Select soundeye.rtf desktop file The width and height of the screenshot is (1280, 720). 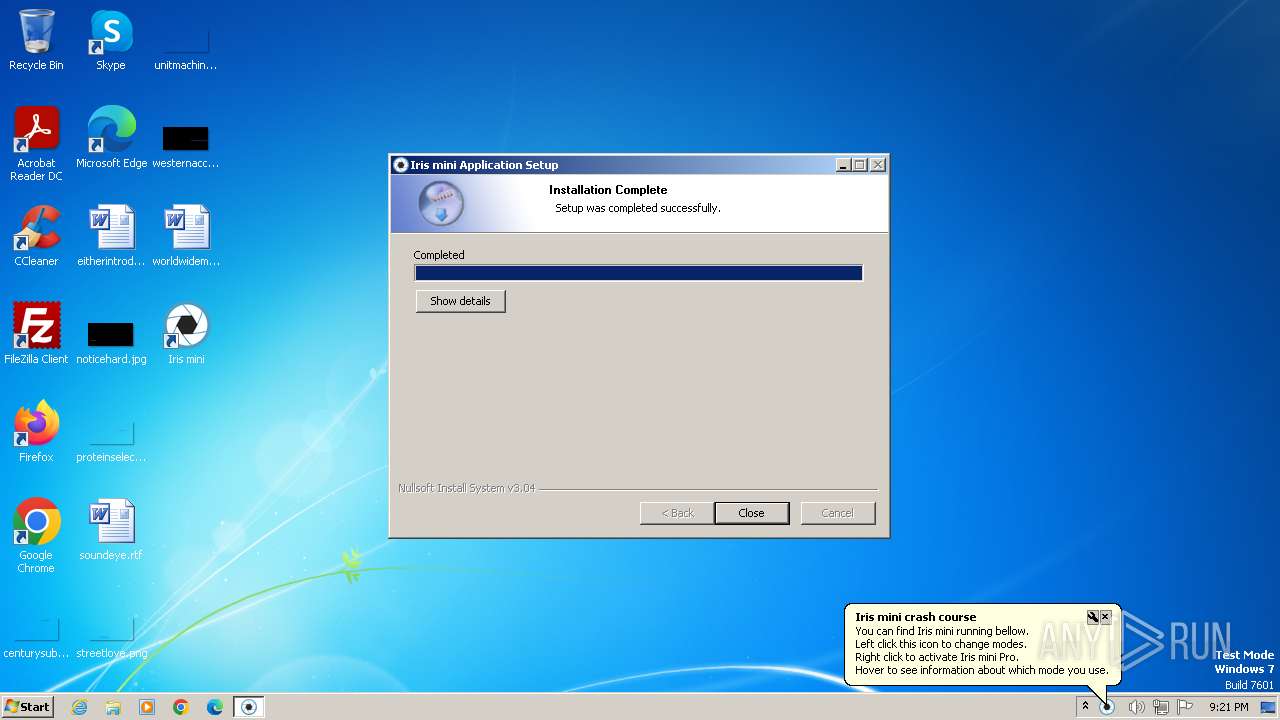(111, 530)
